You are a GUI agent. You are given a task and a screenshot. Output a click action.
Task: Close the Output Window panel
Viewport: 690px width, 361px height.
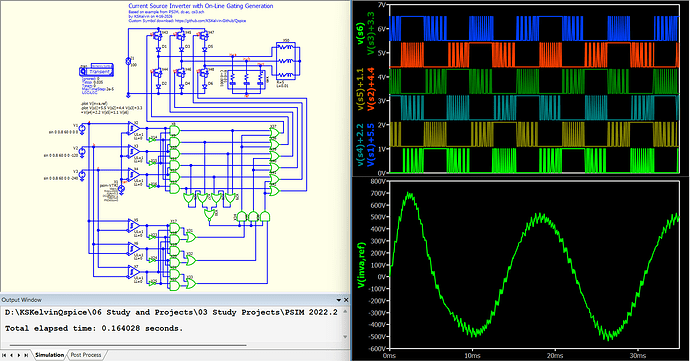pos(346,300)
